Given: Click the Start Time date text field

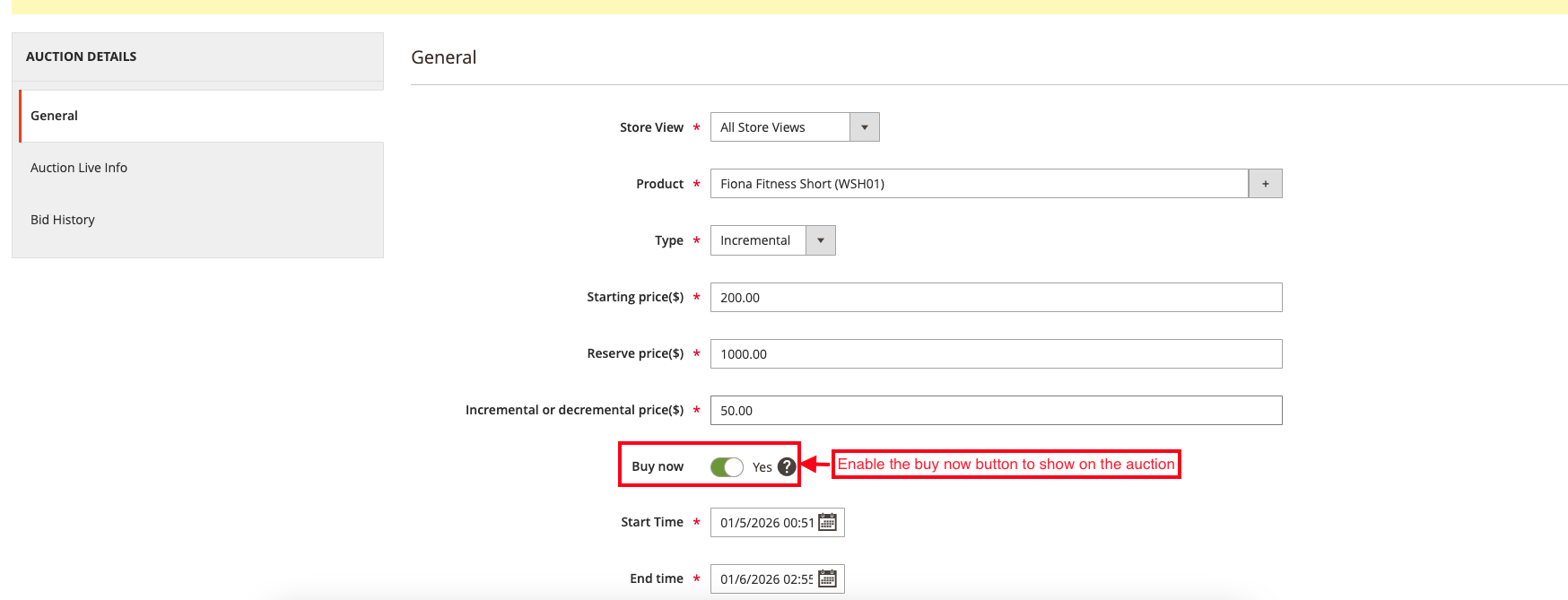Looking at the screenshot, I should click(x=765, y=523).
